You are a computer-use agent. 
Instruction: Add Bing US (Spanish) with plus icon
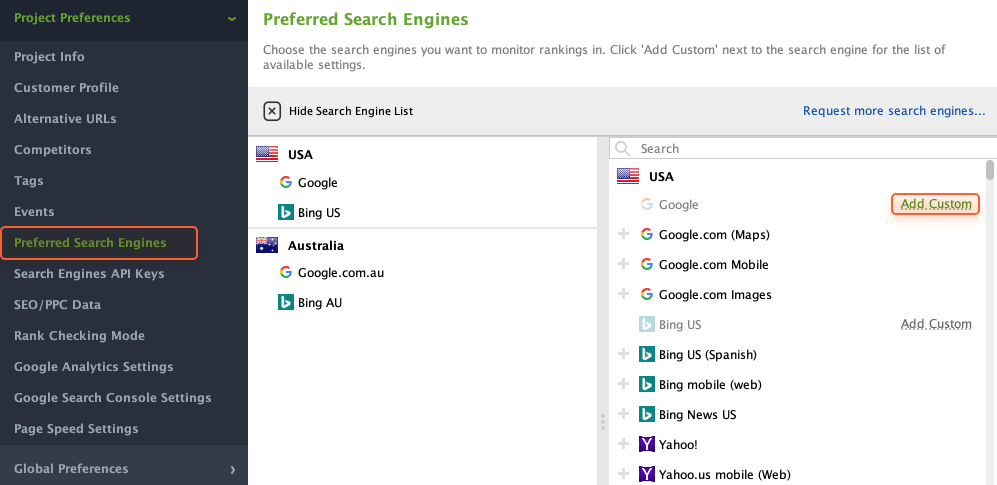pos(624,353)
